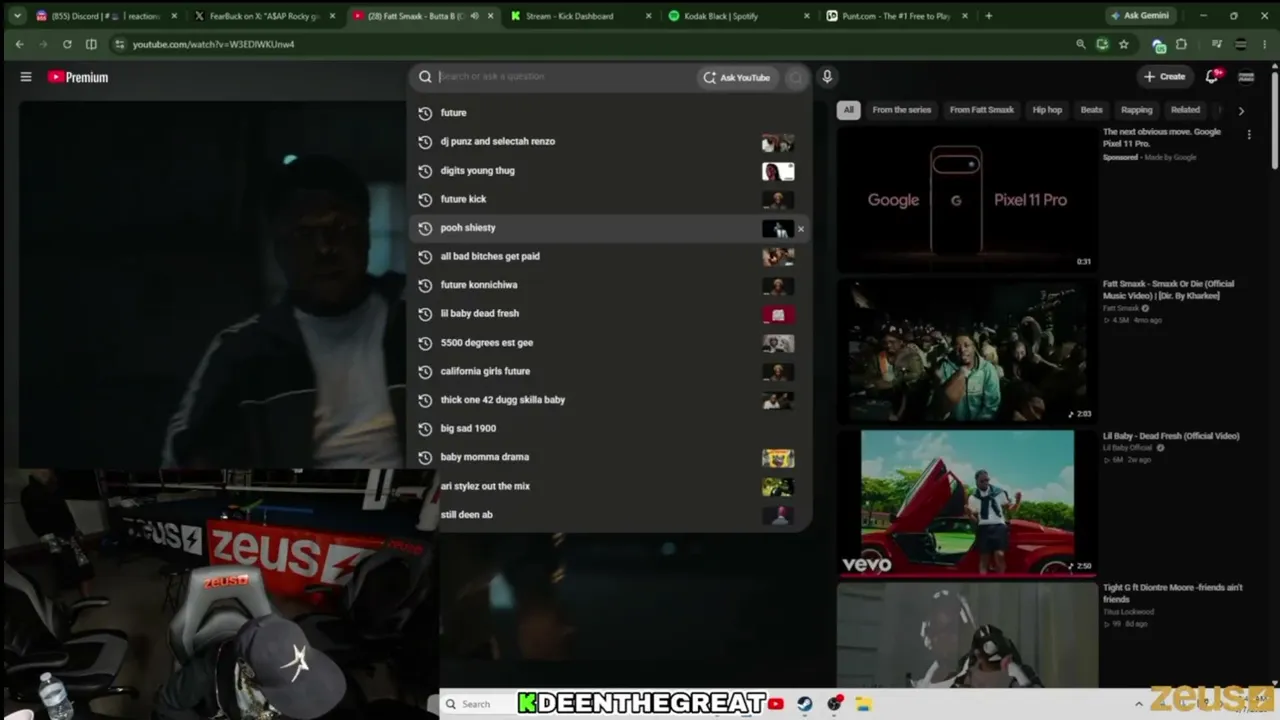Open Lil Baby Dead Fresh video thumbnail
The image size is (1280, 720).
coord(966,503)
